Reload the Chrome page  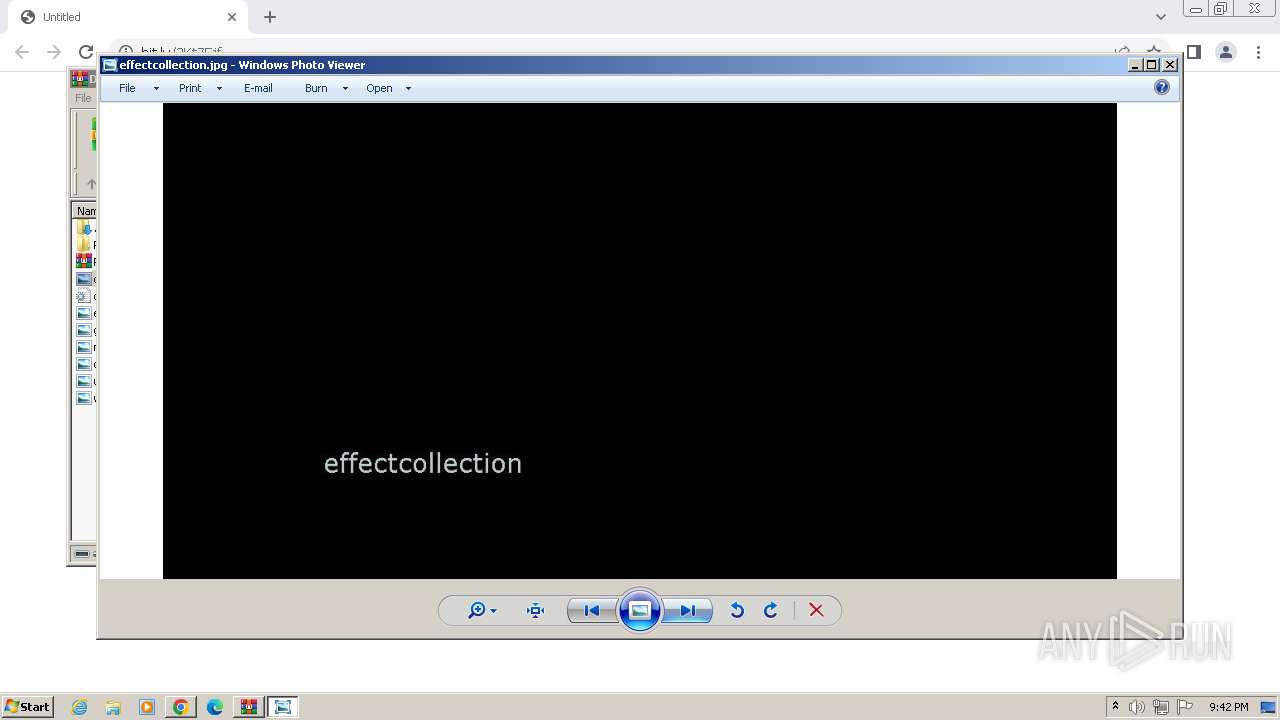[86, 52]
